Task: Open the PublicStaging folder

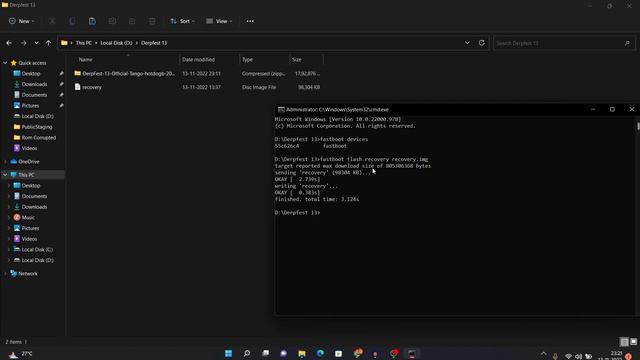Action: [36, 127]
